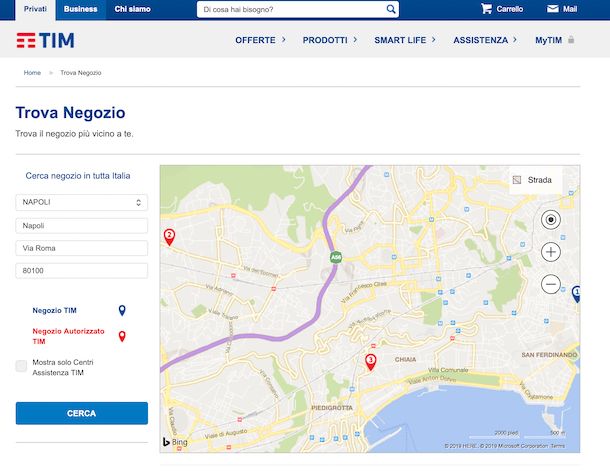Open Mail envelope link

click(x=562, y=9)
